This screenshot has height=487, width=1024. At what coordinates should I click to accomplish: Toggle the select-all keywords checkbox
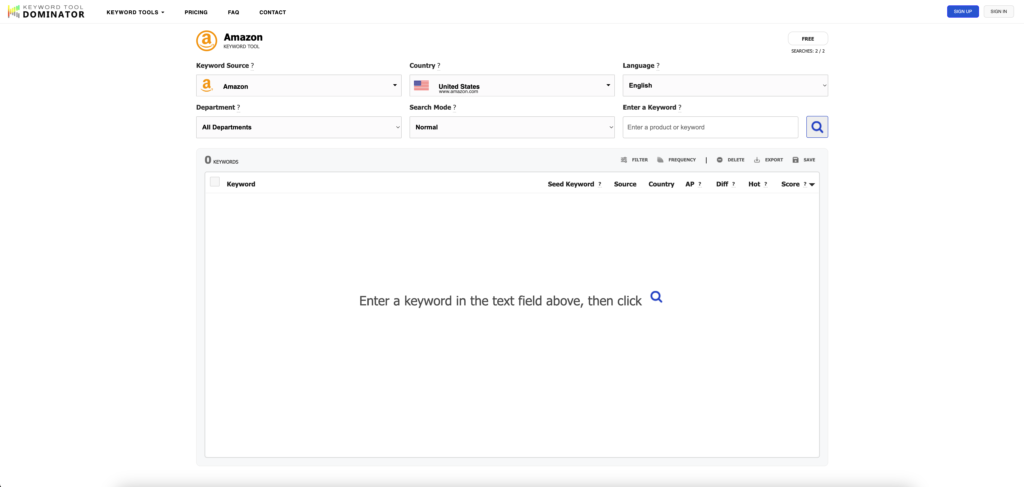coord(215,182)
